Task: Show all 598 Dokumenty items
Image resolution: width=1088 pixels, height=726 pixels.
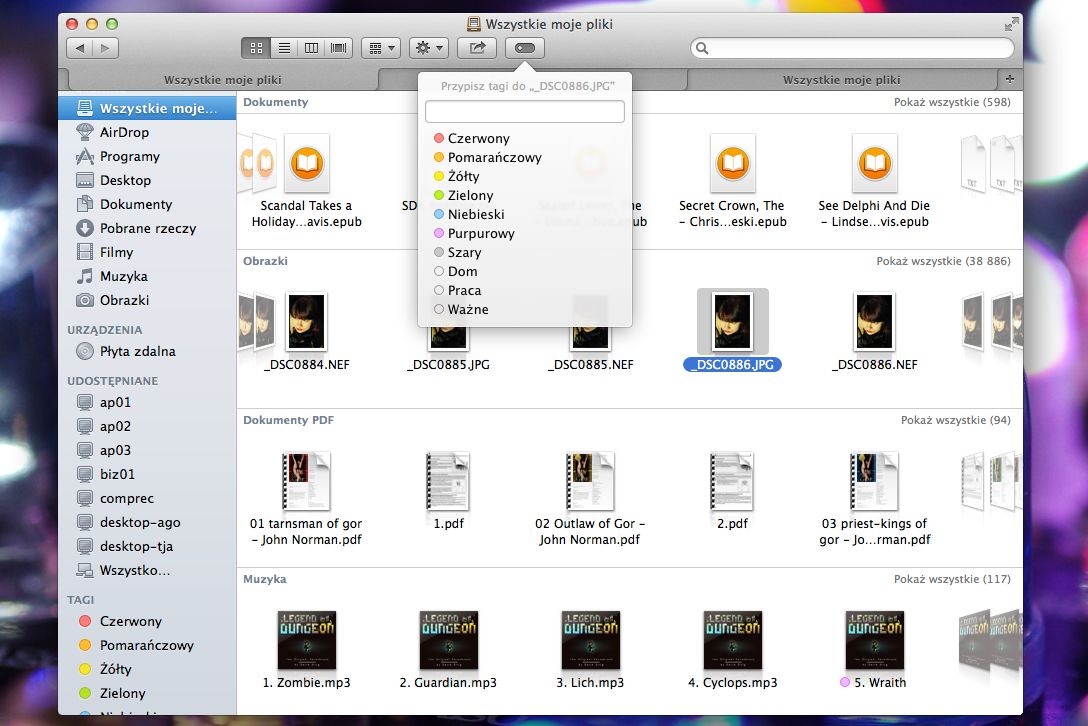Action: [952, 102]
